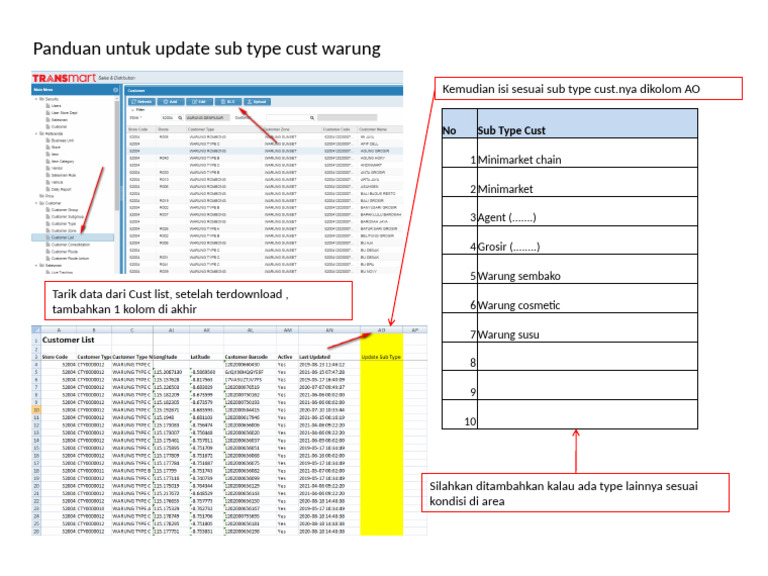Click the 'Sub Type Cust' table header
Viewport: 768px width, 576px height.
[587, 123]
